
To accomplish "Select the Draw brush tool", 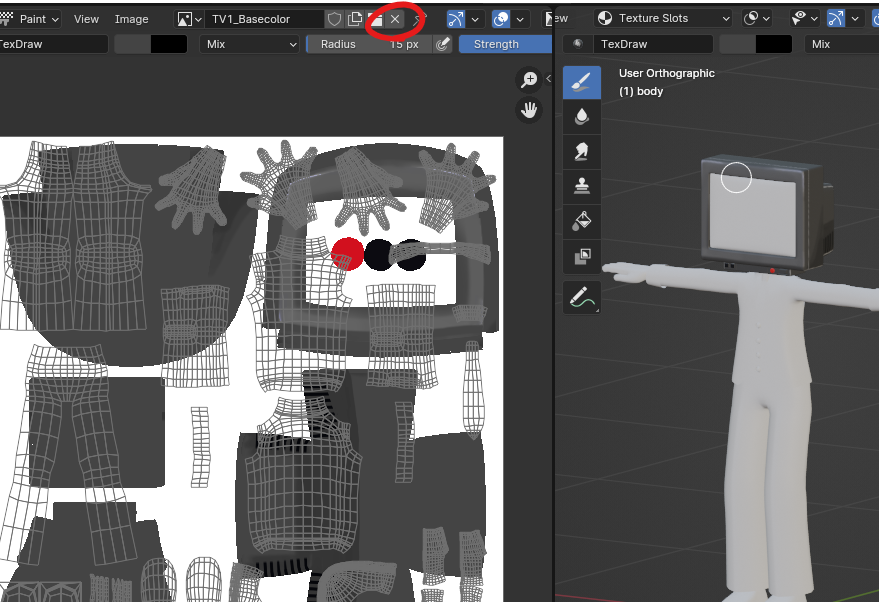I will (x=582, y=83).
